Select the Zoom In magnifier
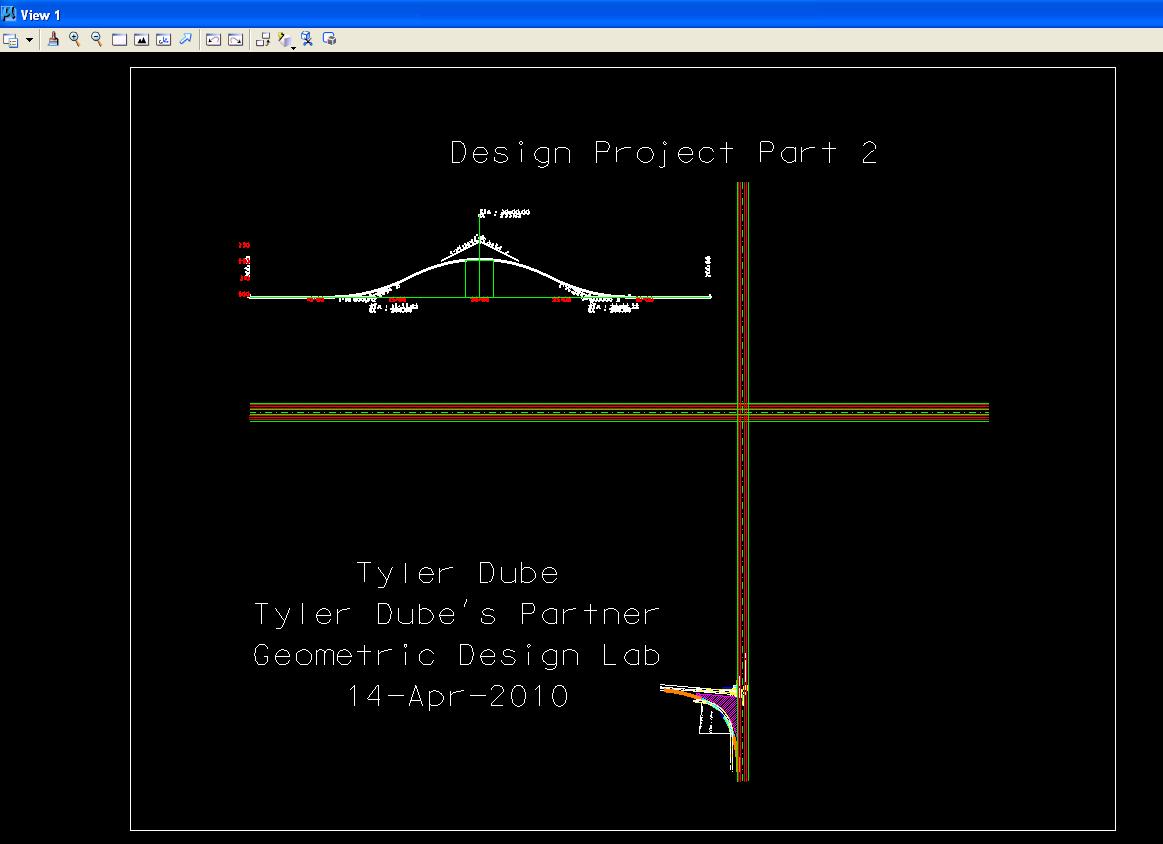 pyautogui.click(x=74, y=40)
